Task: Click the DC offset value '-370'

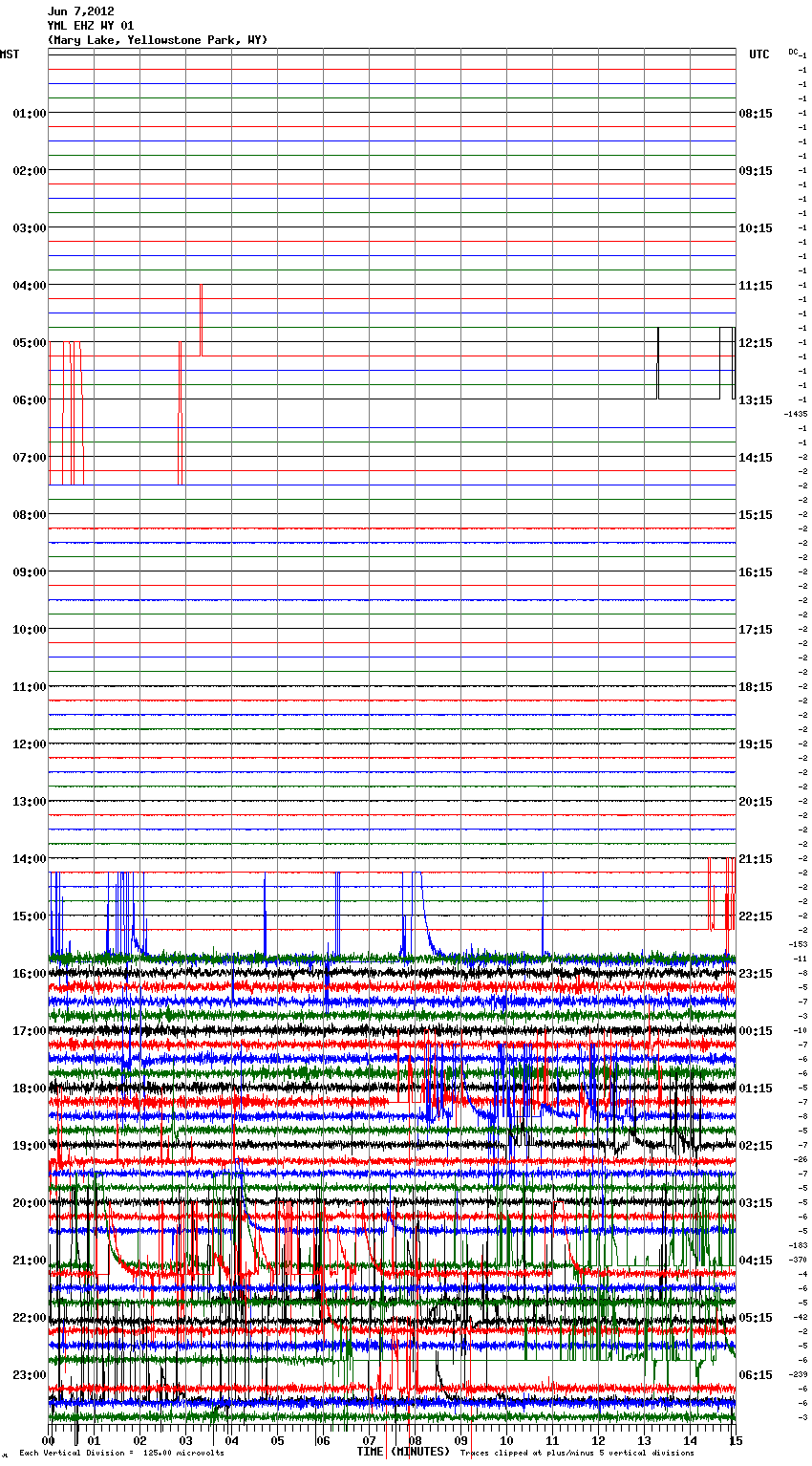Action: [798, 1260]
